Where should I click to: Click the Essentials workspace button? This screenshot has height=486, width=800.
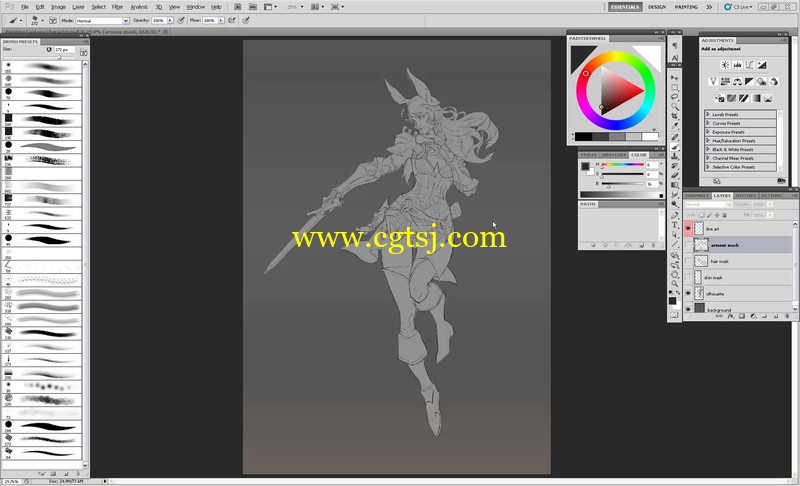pos(625,7)
